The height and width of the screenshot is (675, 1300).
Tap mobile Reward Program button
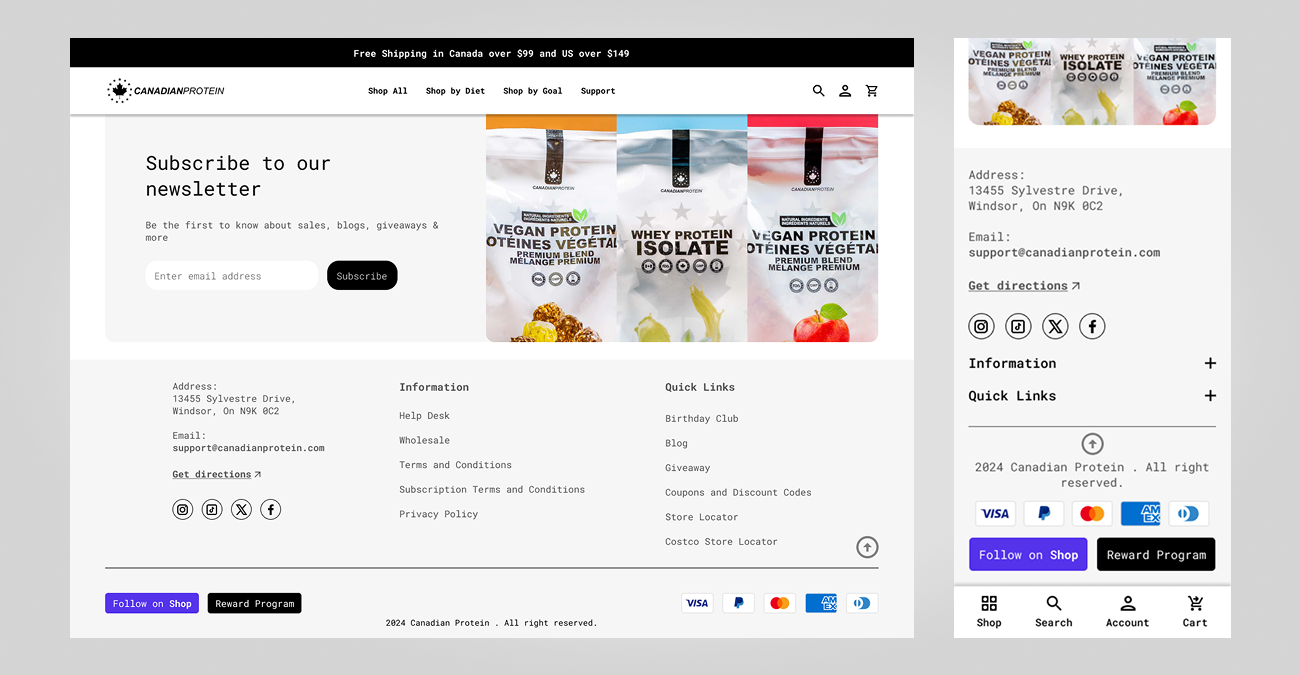pos(1156,554)
